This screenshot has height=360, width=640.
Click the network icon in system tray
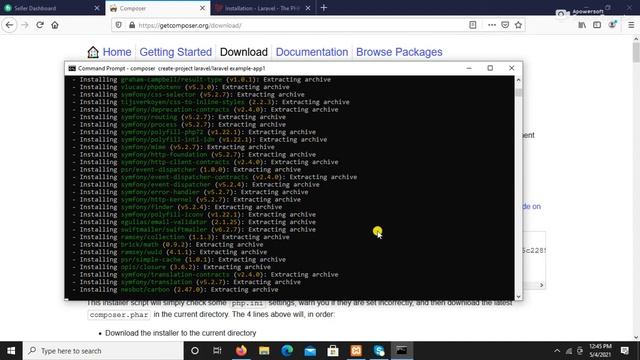click(x=569, y=351)
